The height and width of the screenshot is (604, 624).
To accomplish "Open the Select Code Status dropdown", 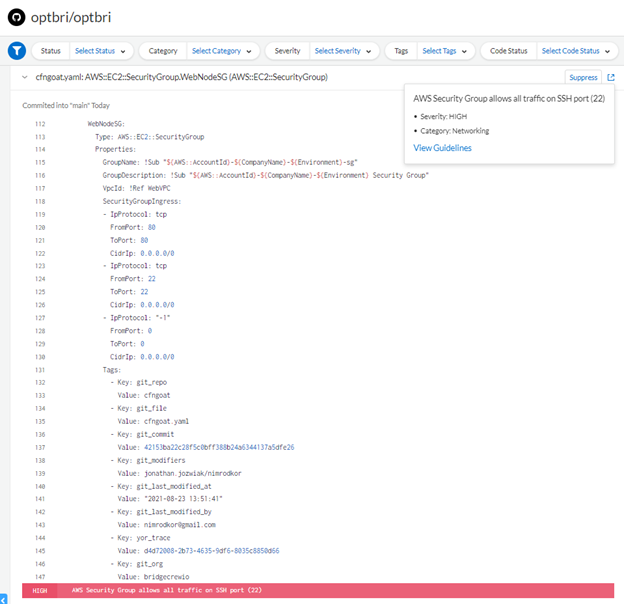I will tap(574, 51).
